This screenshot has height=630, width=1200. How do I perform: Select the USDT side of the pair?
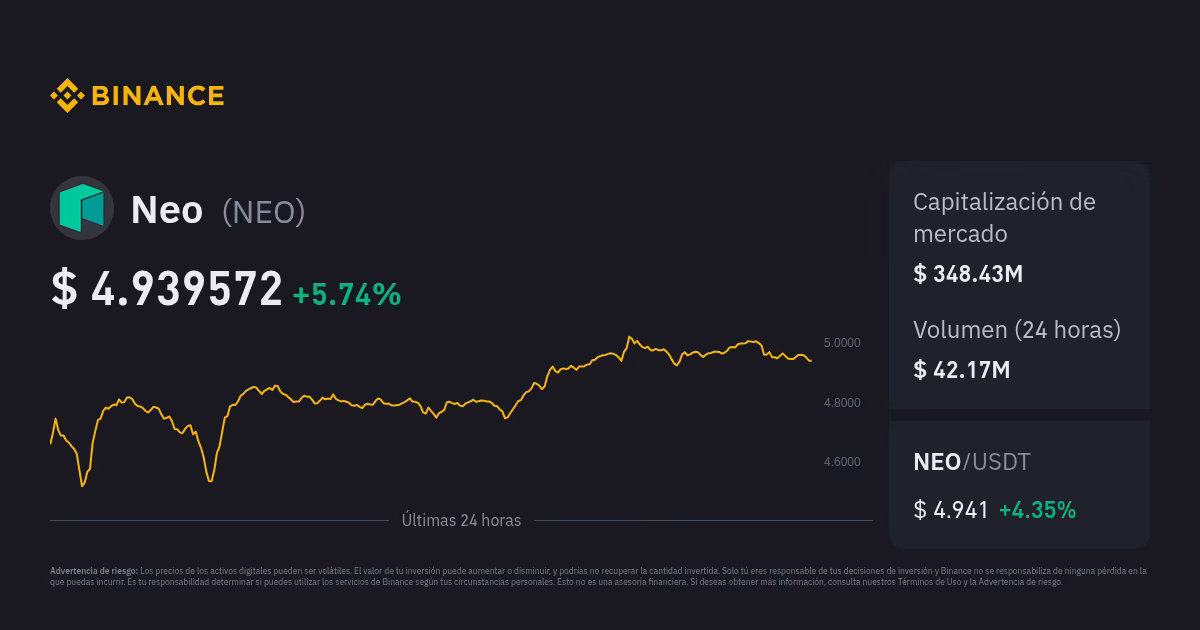click(995, 462)
